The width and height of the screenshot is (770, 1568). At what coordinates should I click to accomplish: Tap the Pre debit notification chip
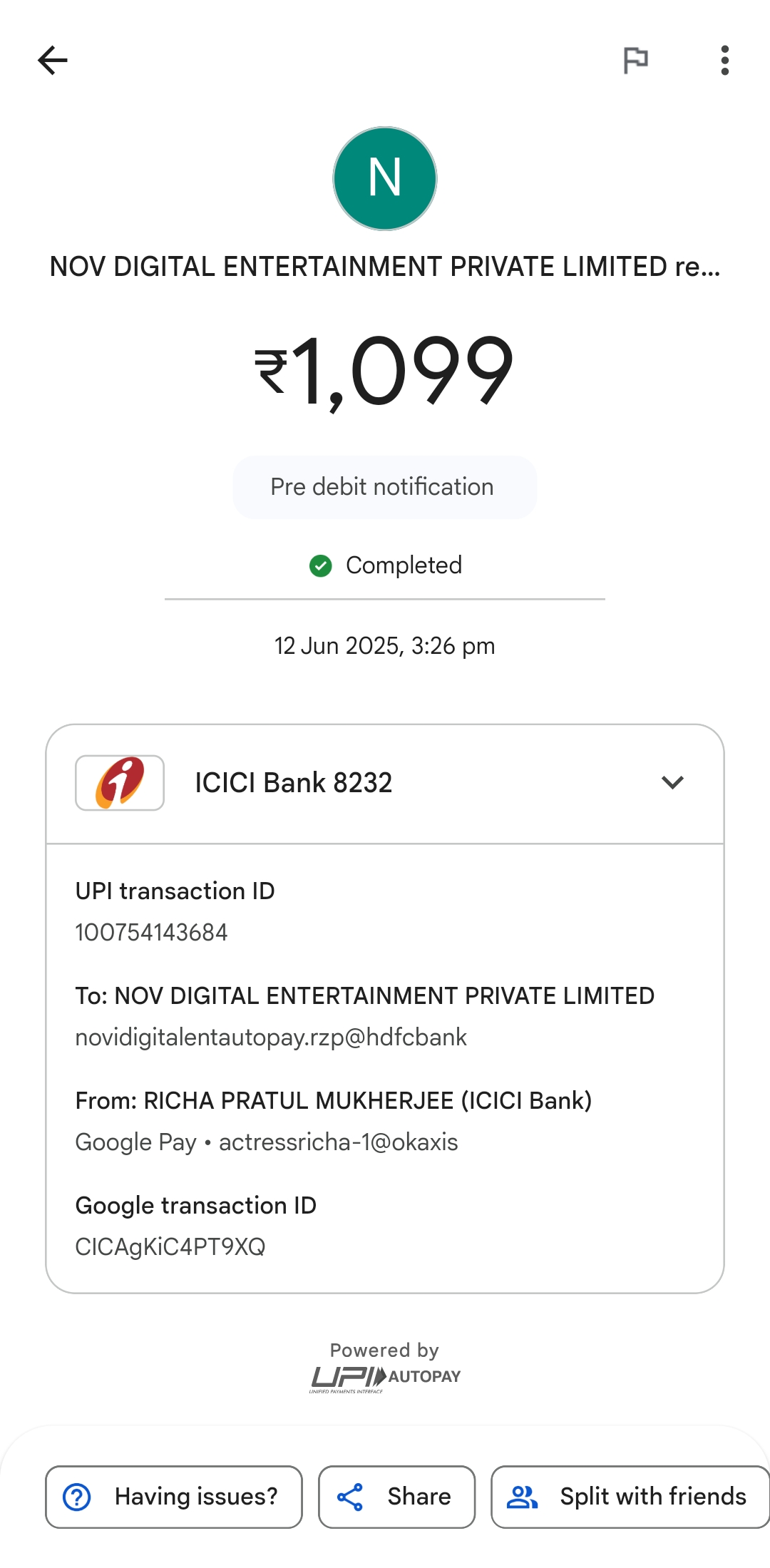click(x=384, y=487)
